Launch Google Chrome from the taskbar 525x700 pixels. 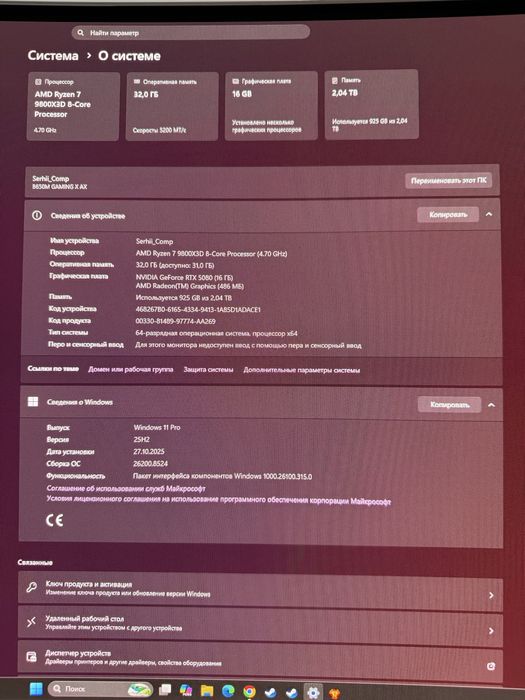coord(249,692)
